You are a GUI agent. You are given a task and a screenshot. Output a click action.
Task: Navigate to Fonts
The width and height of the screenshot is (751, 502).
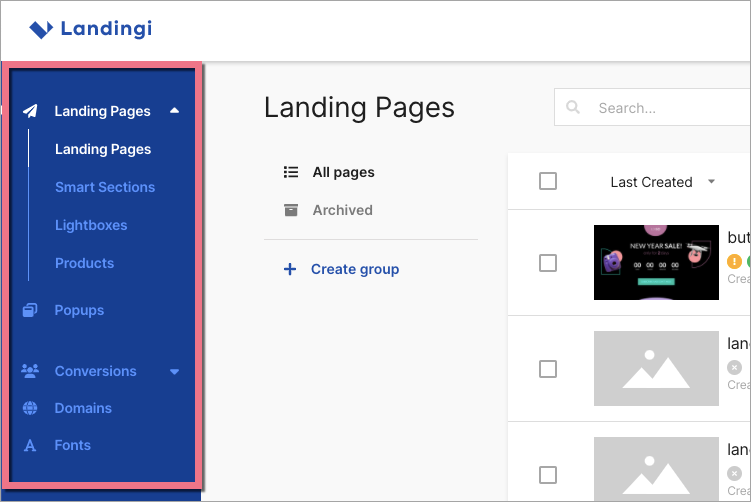pos(72,445)
